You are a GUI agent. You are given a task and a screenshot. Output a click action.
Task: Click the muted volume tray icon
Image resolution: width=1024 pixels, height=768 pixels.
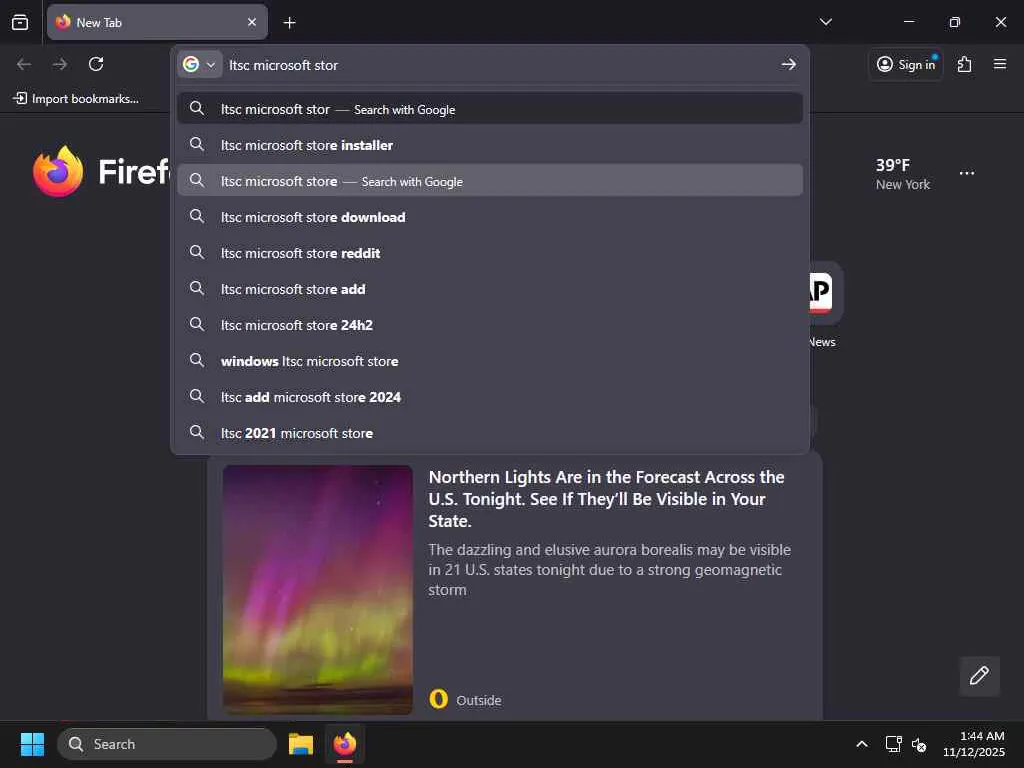[x=919, y=744]
